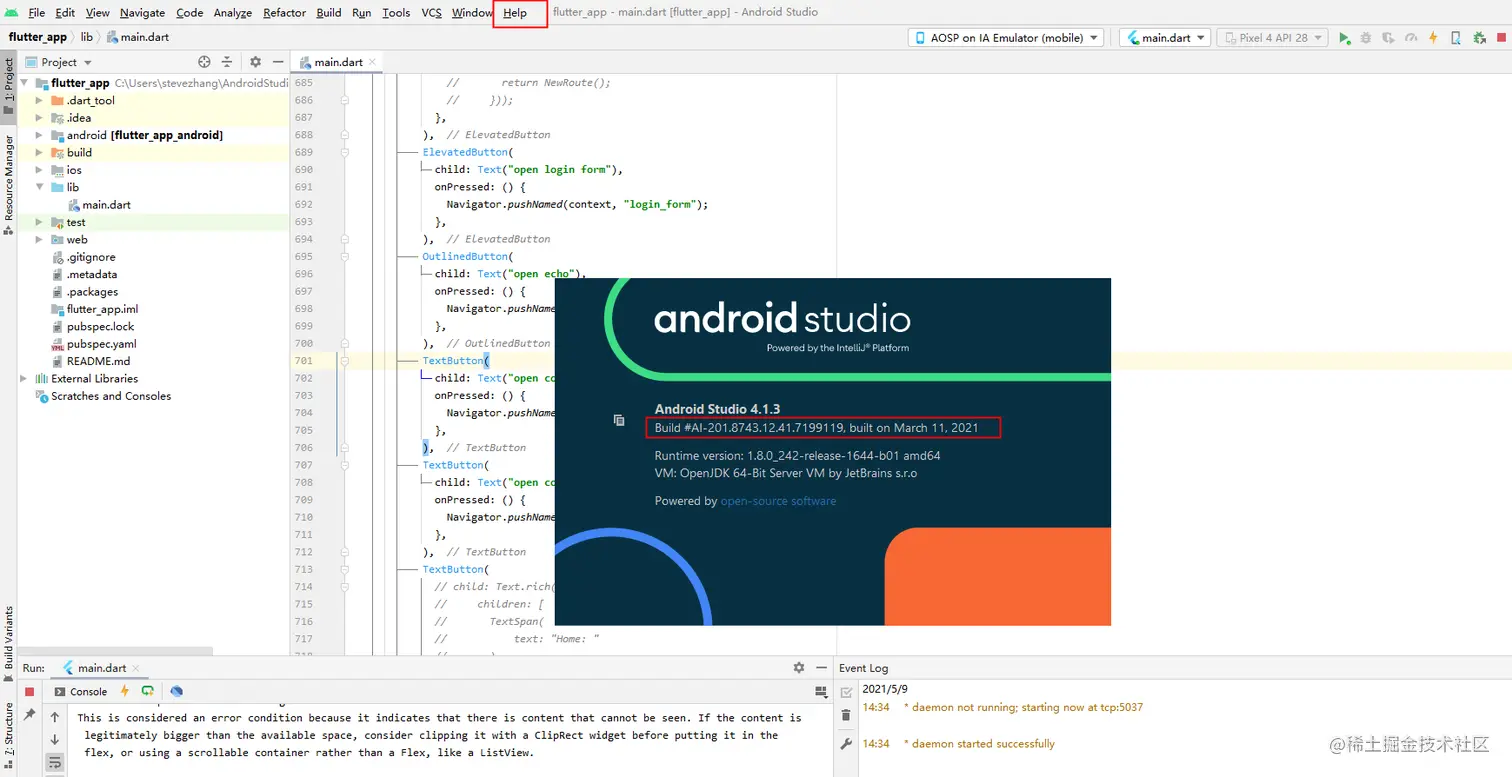Open the Project view selector dropdown
This screenshot has height=777, width=1512.
click(x=59, y=62)
